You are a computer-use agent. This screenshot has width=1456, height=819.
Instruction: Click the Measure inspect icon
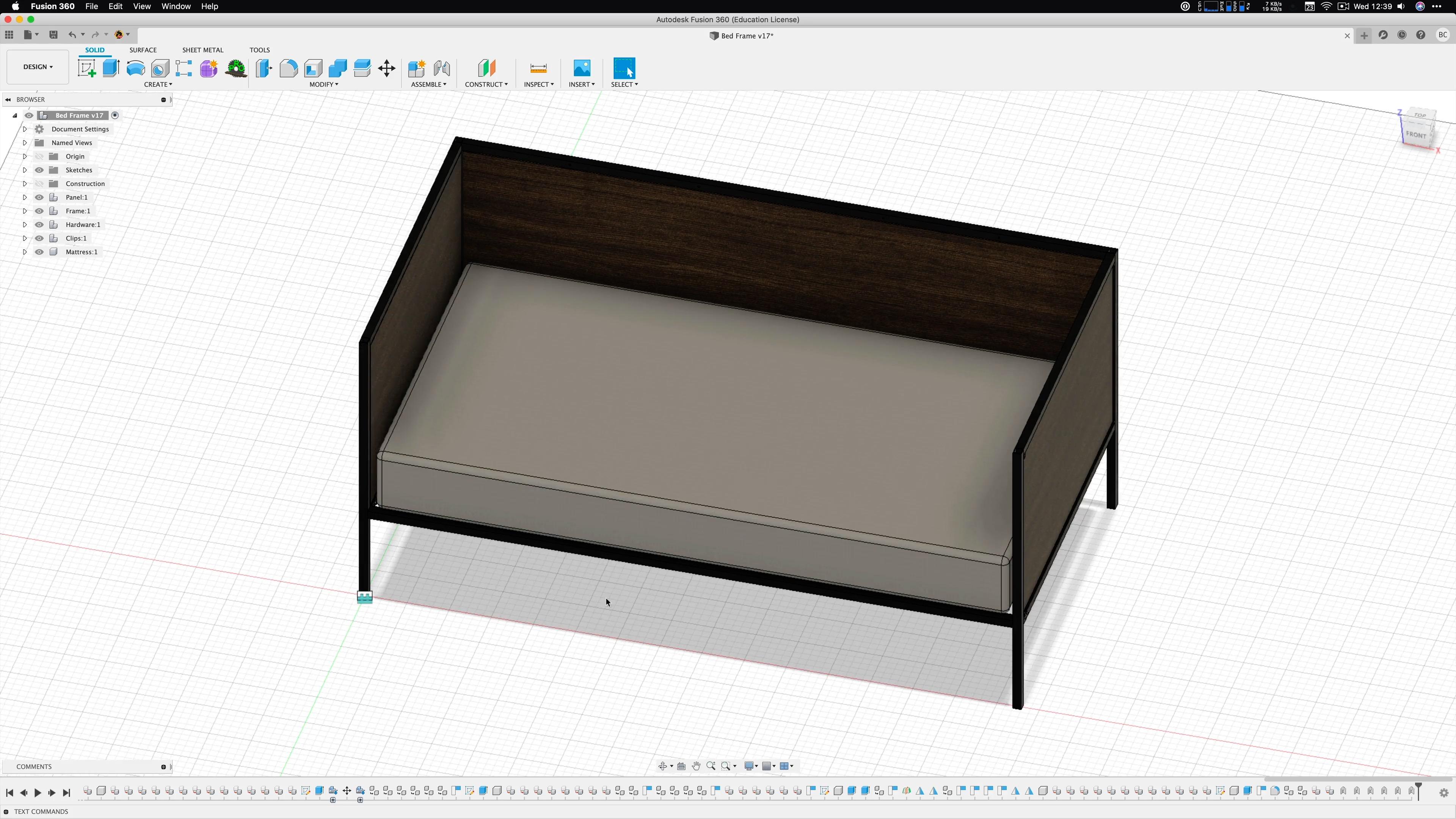click(x=538, y=68)
